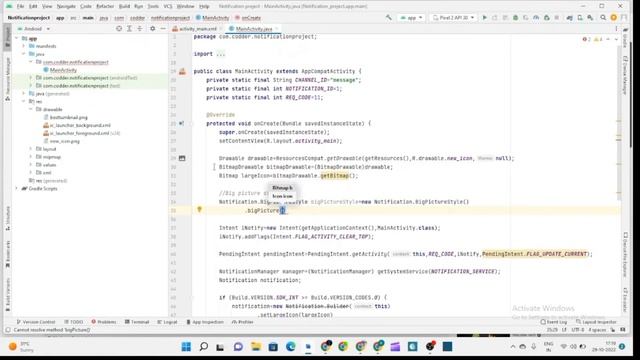Collapse the app module tree node
Image resolution: width=640 pixels, height=360 pixels.
pos(17,38)
